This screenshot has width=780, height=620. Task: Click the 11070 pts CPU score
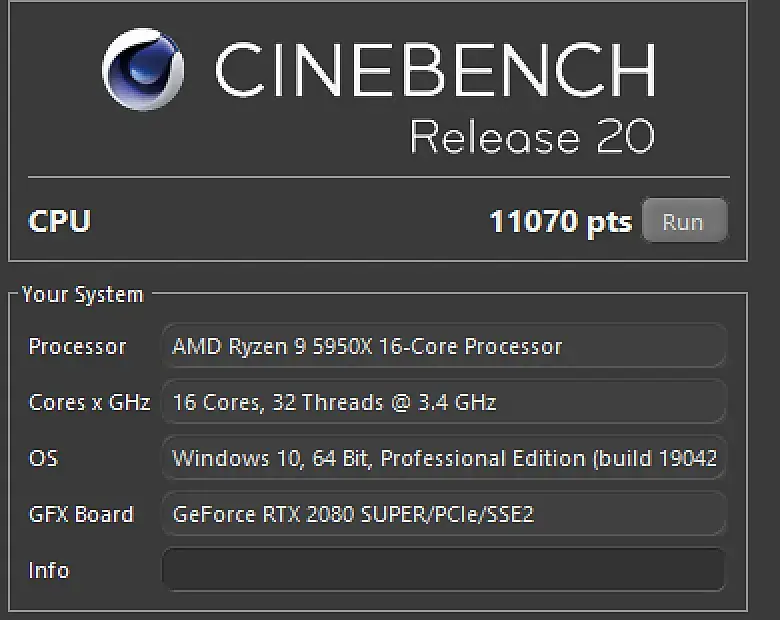pyautogui.click(x=560, y=221)
